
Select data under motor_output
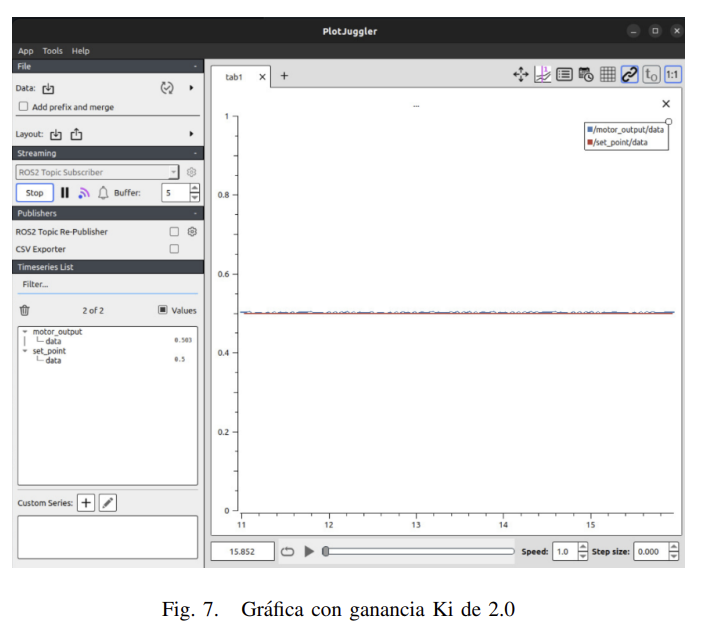(53, 341)
